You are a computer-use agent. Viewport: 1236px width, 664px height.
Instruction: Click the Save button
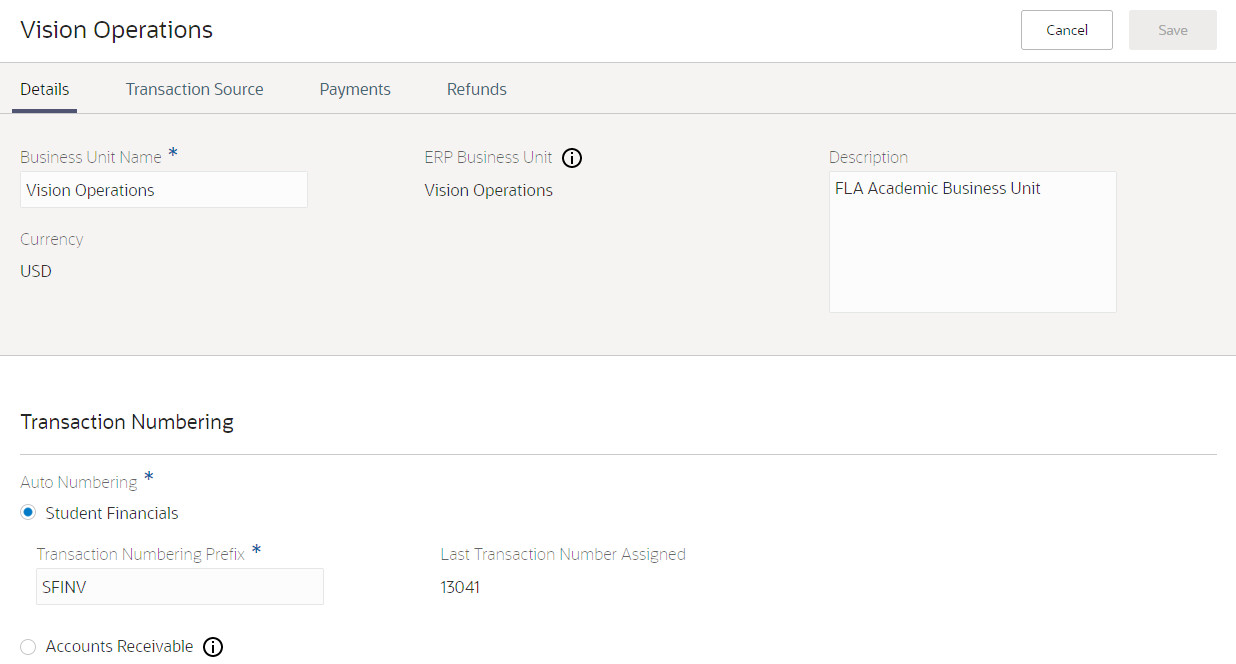[1172, 30]
